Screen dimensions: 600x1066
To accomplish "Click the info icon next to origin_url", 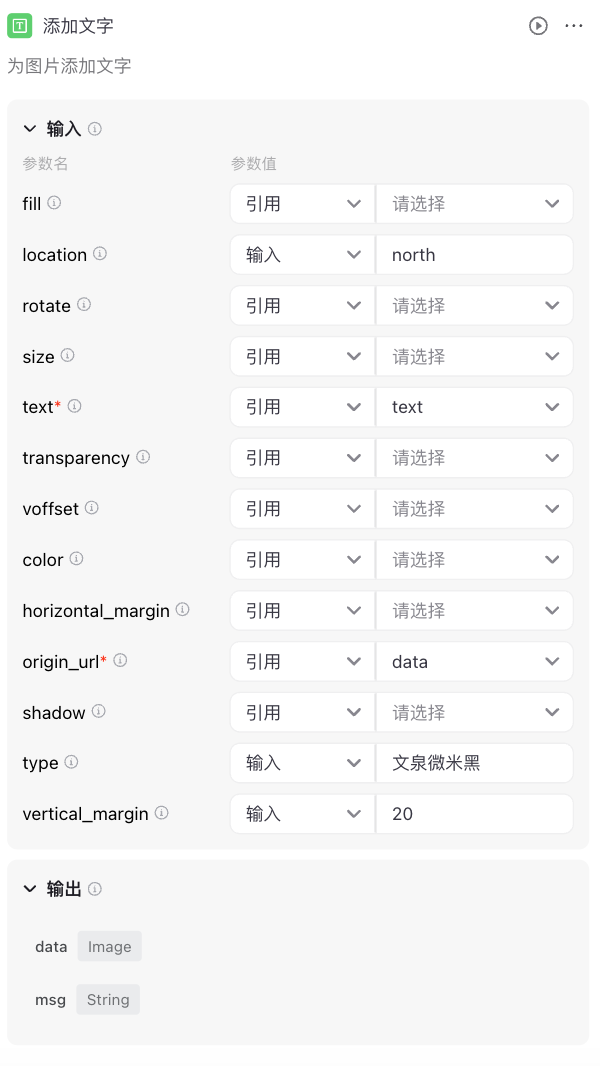I will pos(120,659).
